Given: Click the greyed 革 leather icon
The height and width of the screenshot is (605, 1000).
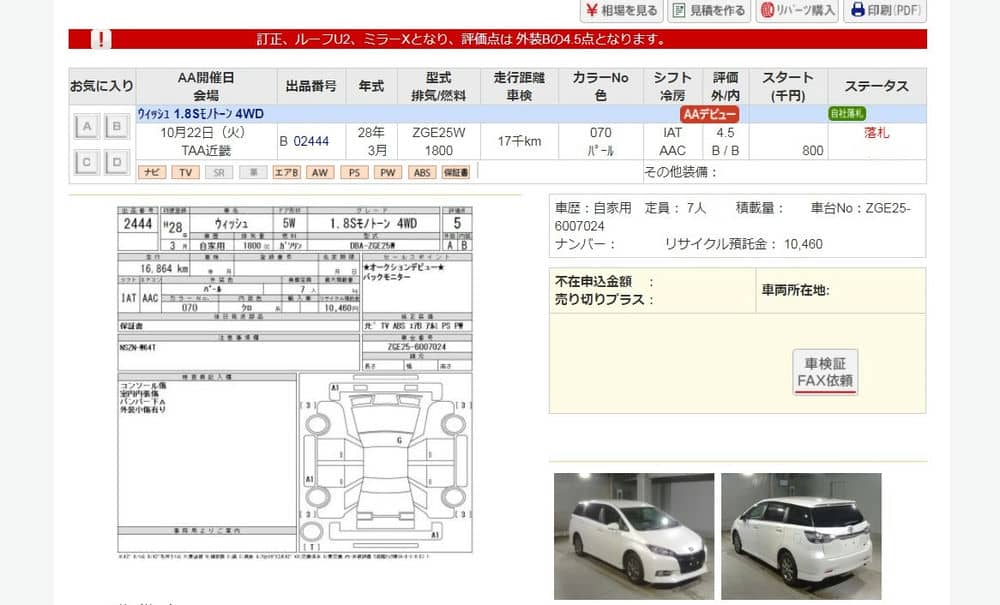Looking at the screenshot, I should tap(253, 172).
